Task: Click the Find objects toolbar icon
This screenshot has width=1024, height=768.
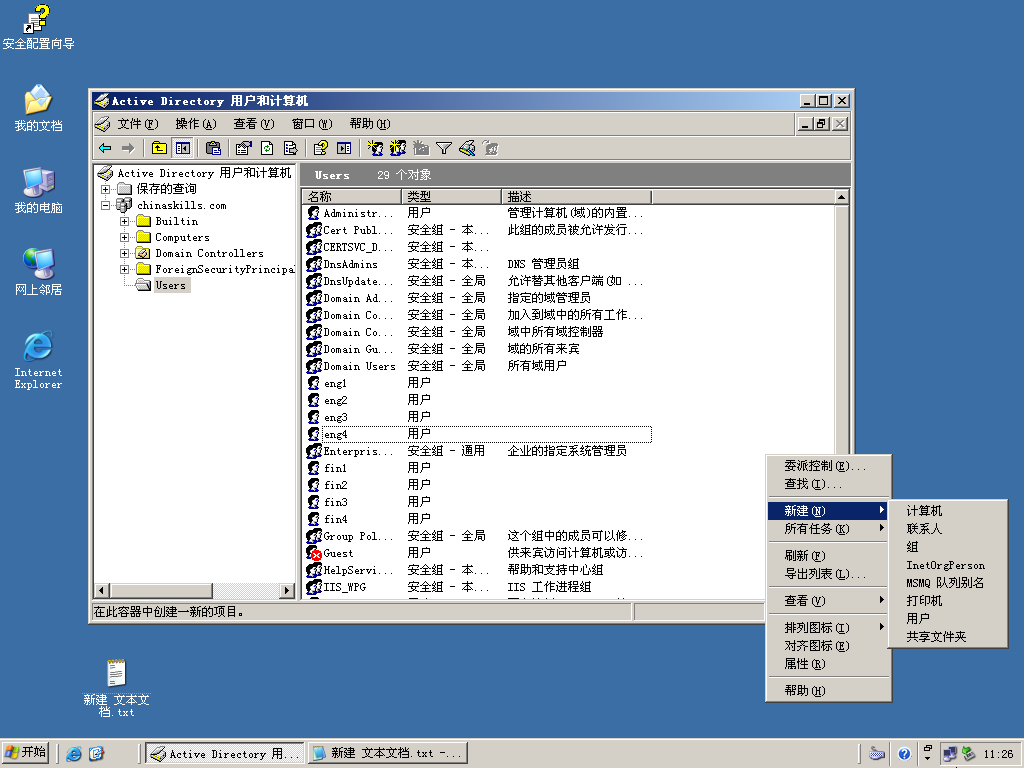Action: pyautogui.click(x=467, y=148)
